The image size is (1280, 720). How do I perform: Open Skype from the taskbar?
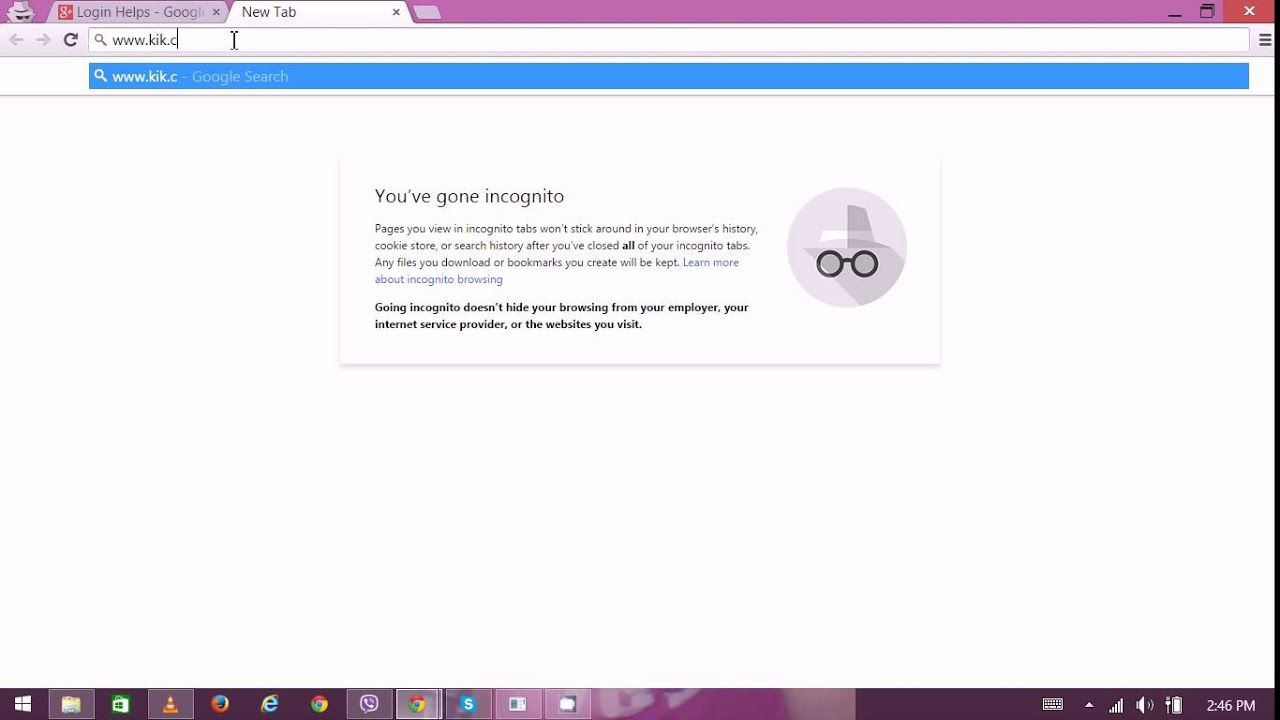[467, 705]
